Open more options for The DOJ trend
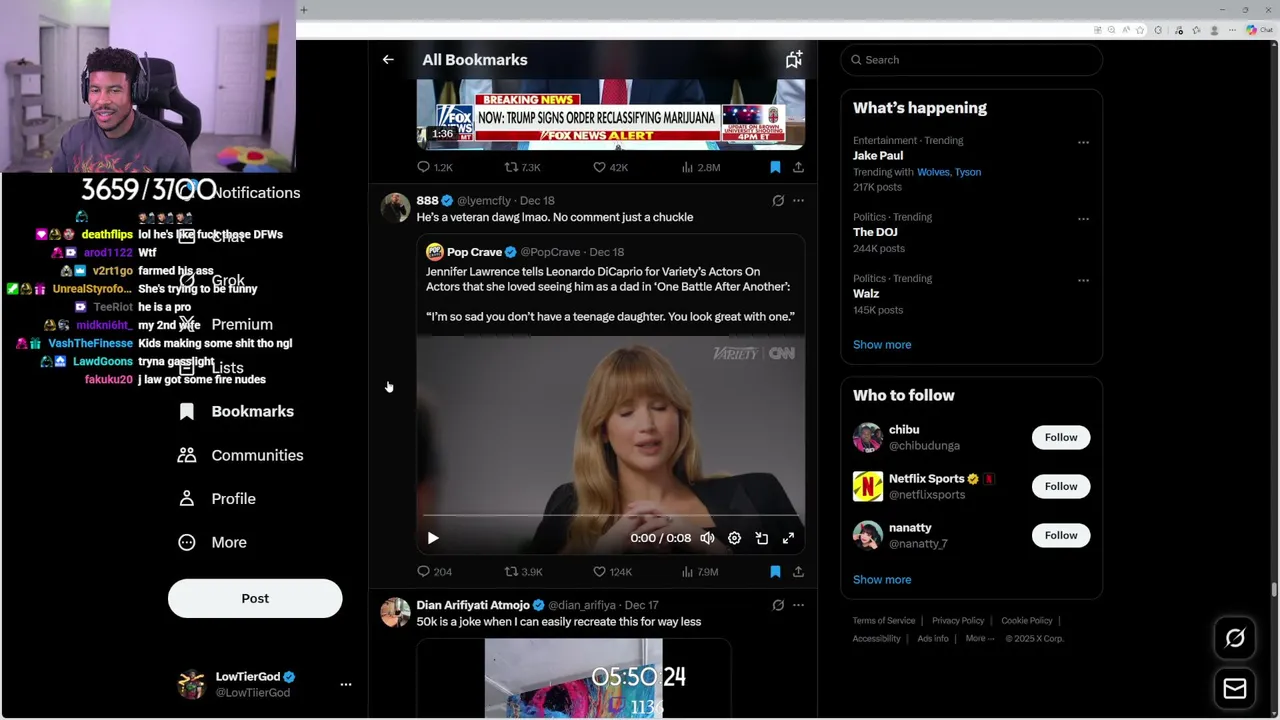 [1083, 218]
